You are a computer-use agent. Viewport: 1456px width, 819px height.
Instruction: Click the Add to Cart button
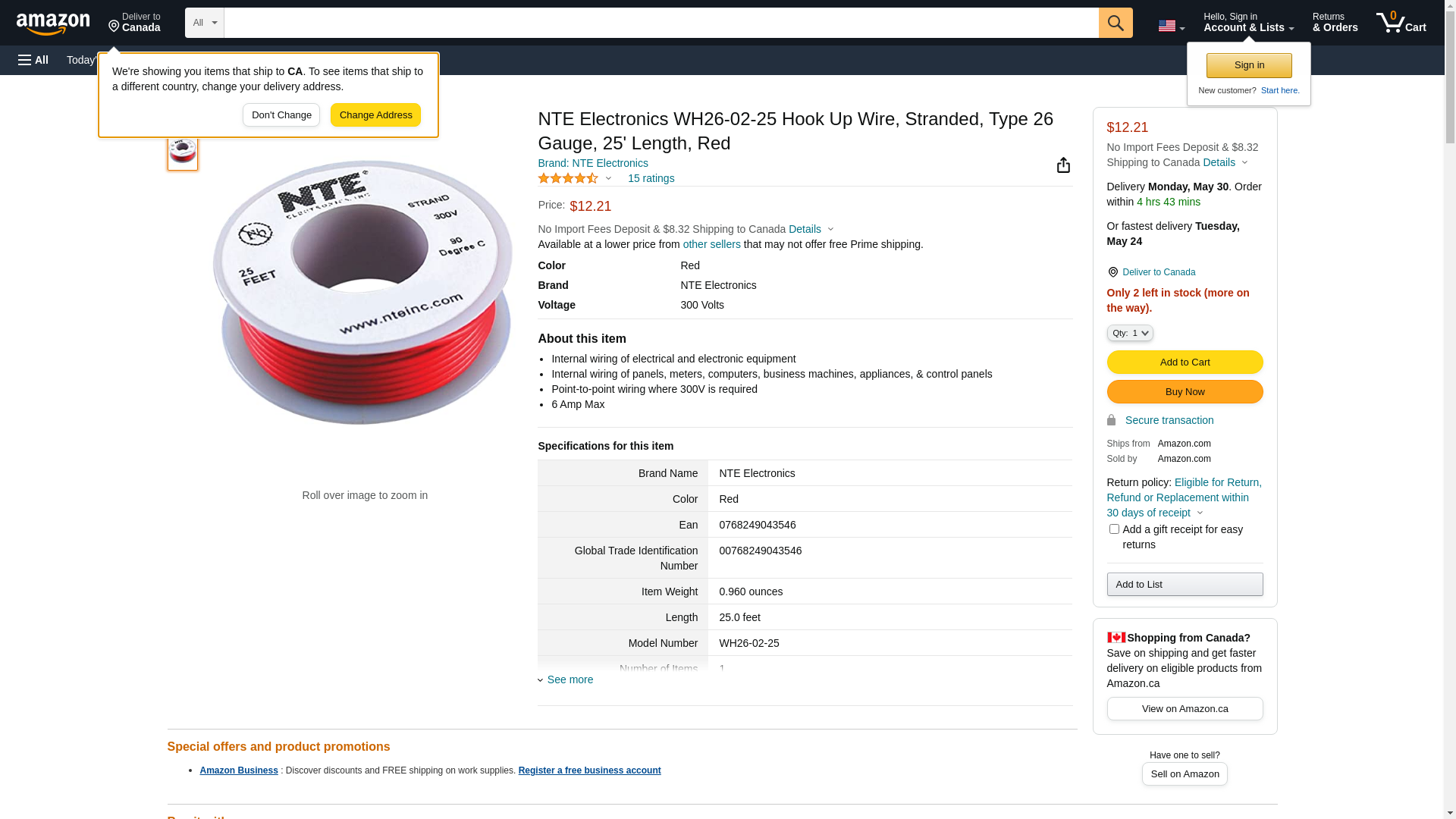click(x=1185, y=362)
